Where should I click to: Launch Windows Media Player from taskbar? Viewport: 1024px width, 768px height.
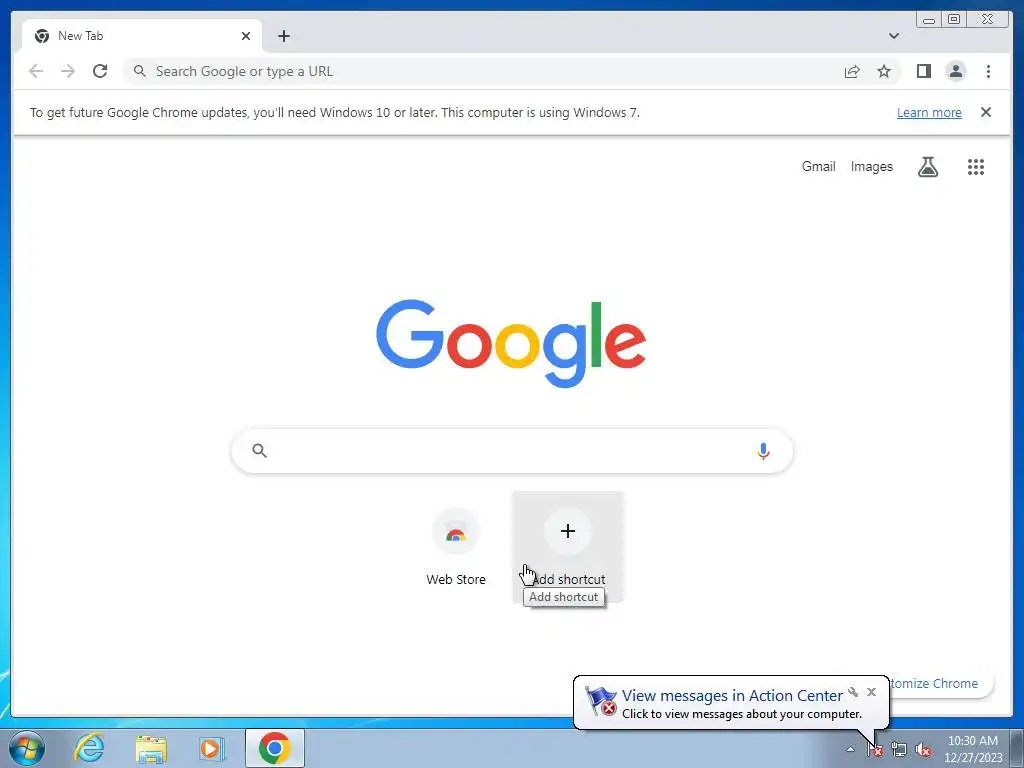212,748
